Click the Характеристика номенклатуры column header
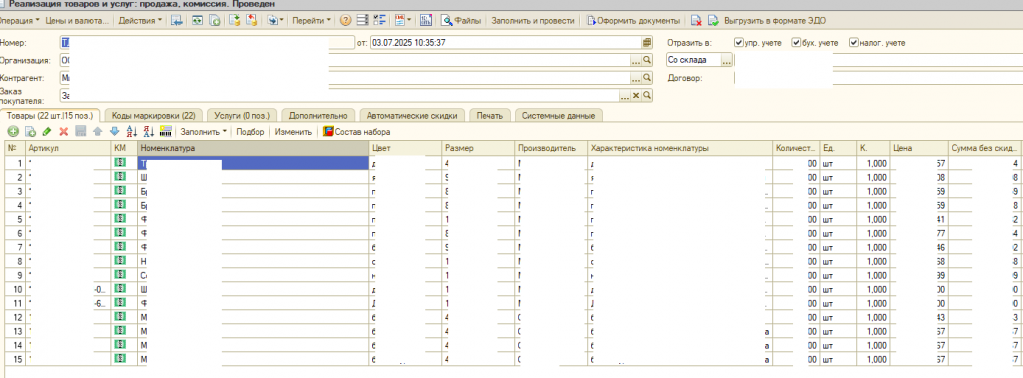This screenshot has width=1023, height=378. tap(680, 148)
